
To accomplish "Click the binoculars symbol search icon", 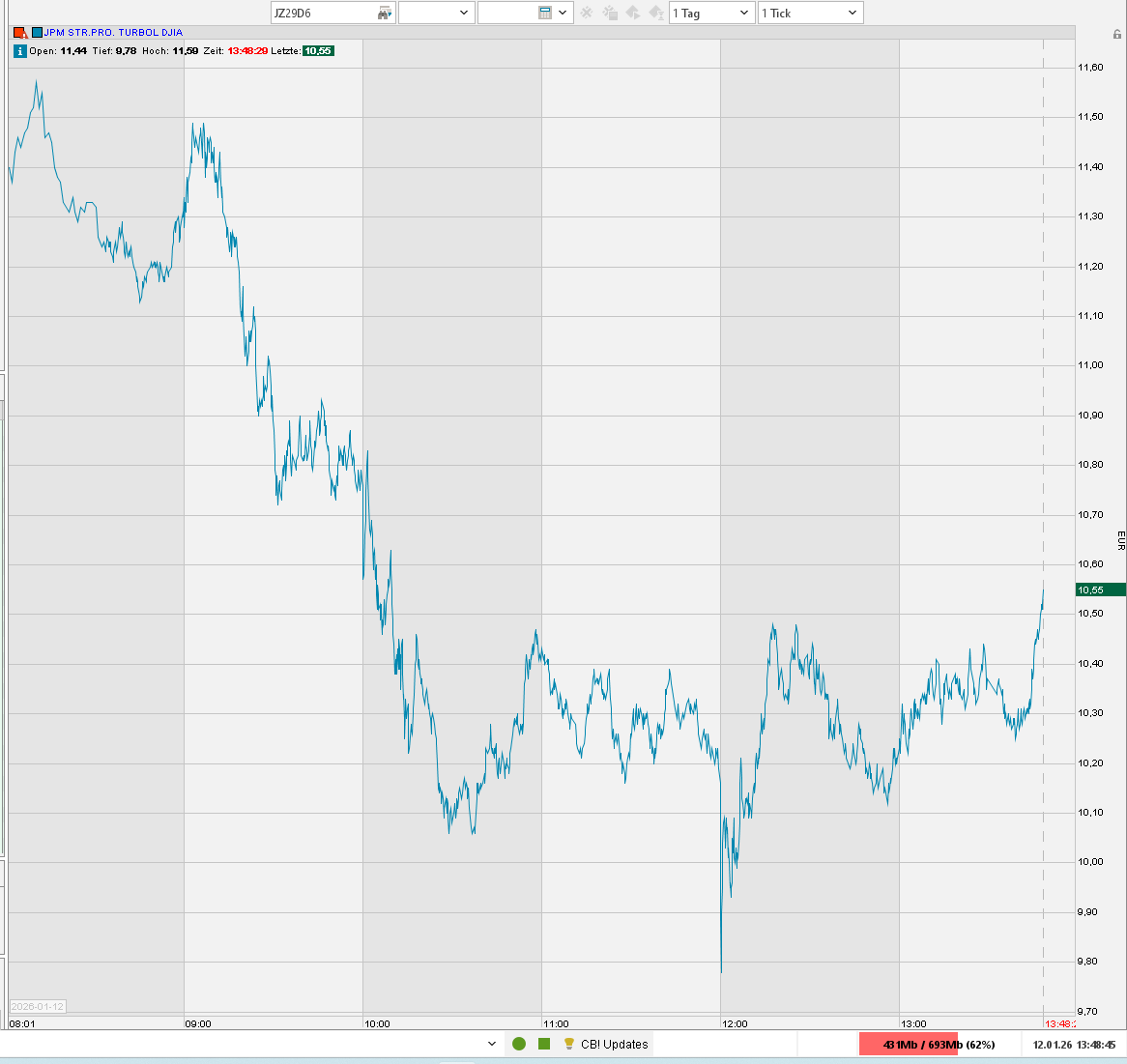I will tap(385, 13).
